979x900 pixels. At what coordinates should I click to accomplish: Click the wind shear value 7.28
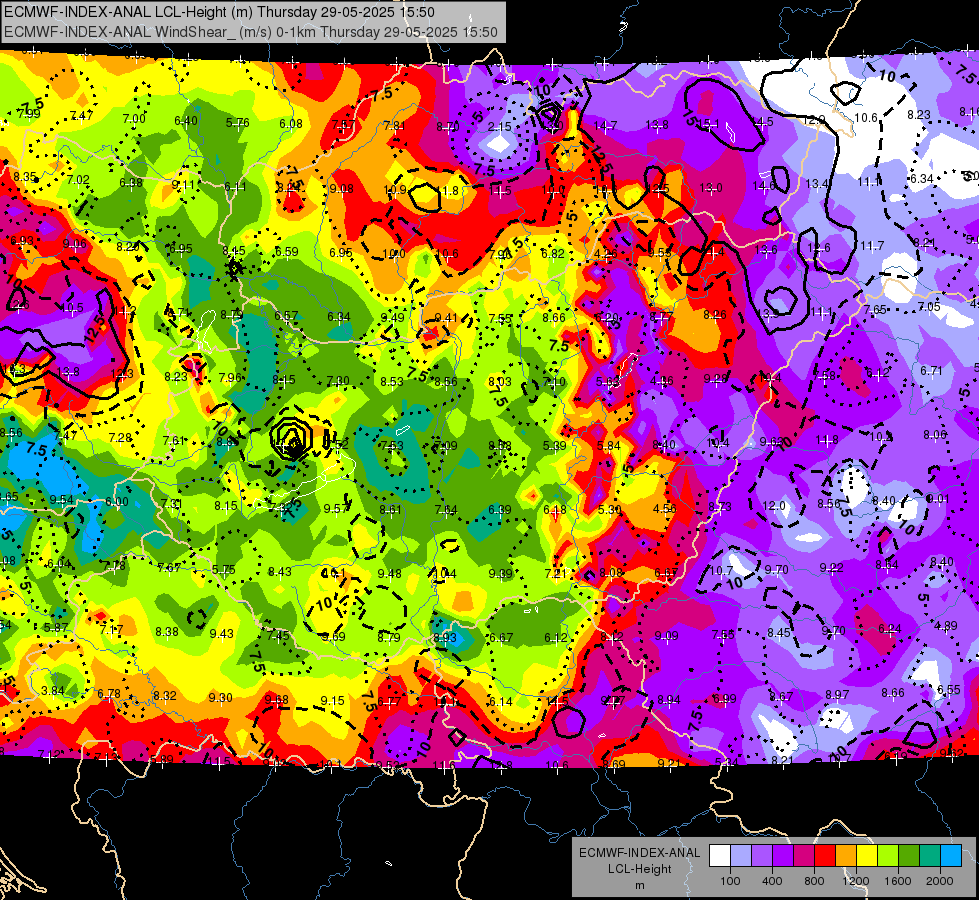[121, 438]
